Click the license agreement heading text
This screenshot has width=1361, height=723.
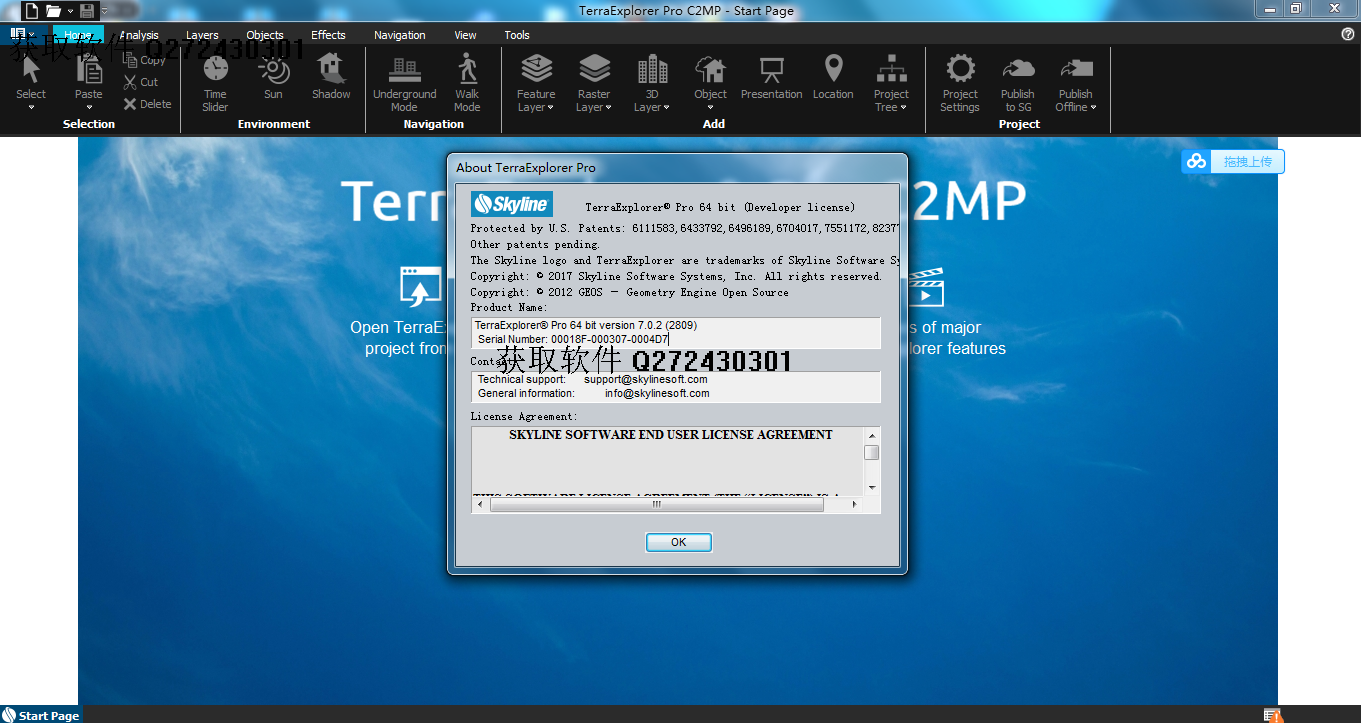tap(671, 435)
